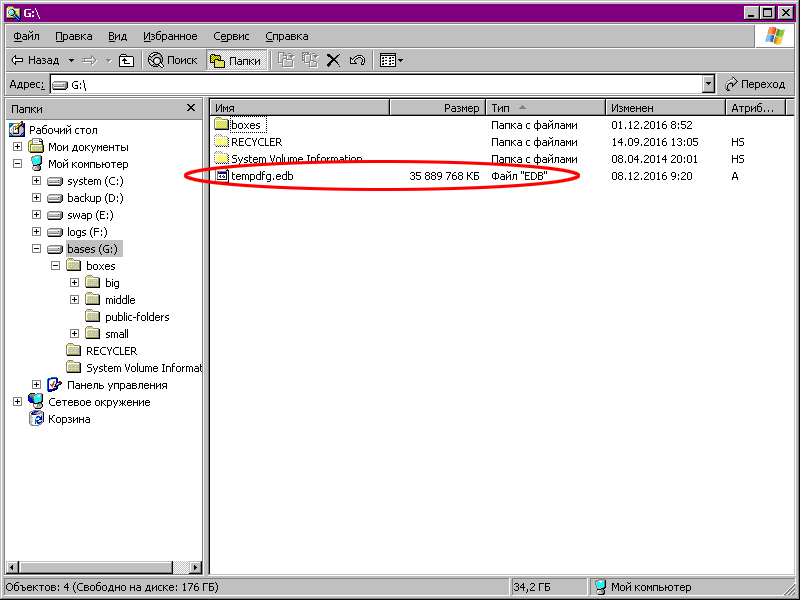The width and height of the screenshot is (800, 600).
Task: Open the Back history dropdown arrow
Action: point(71,60)
